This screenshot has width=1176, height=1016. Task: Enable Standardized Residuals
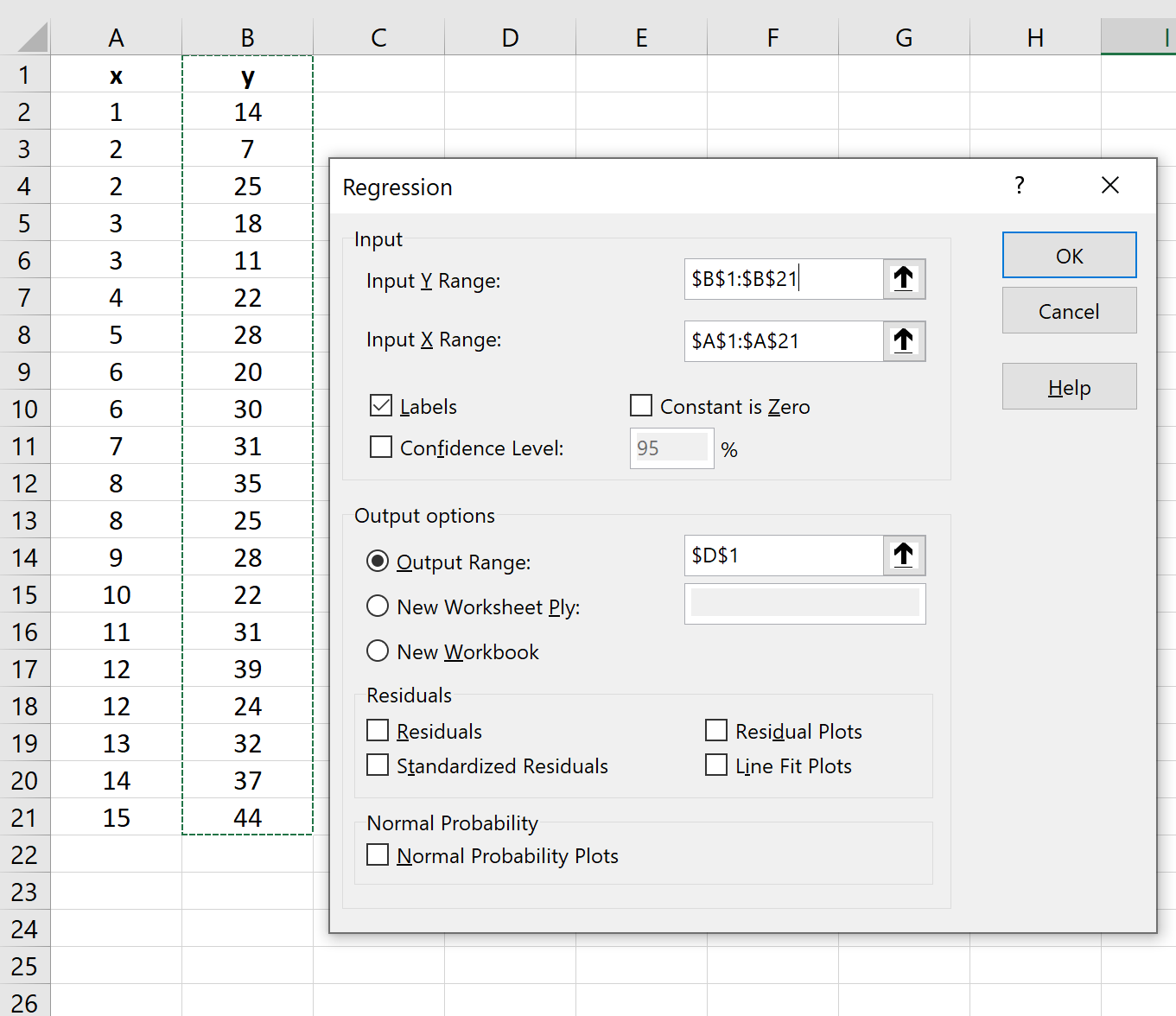coord(377,765)
